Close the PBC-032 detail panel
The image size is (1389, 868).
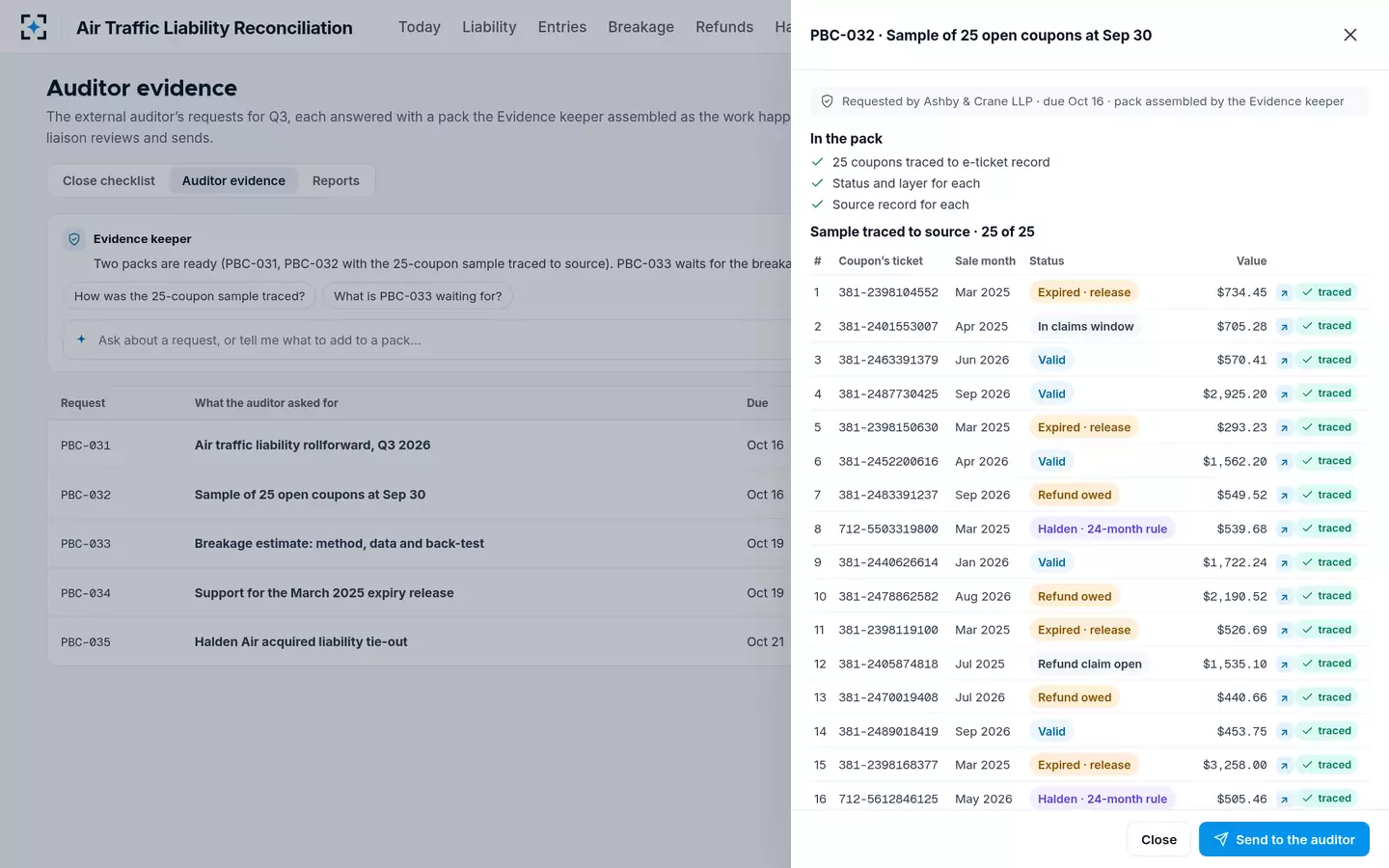[x=1350, y=35]
